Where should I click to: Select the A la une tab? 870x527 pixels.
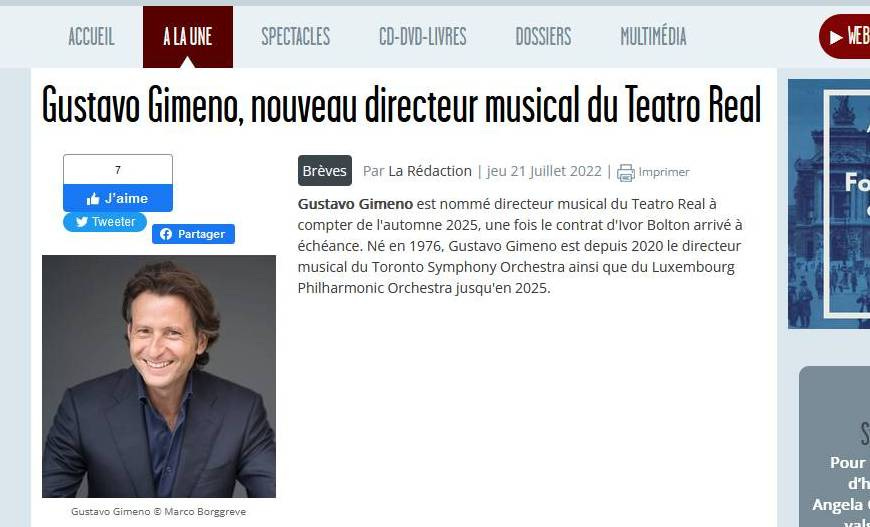[188, 37]
